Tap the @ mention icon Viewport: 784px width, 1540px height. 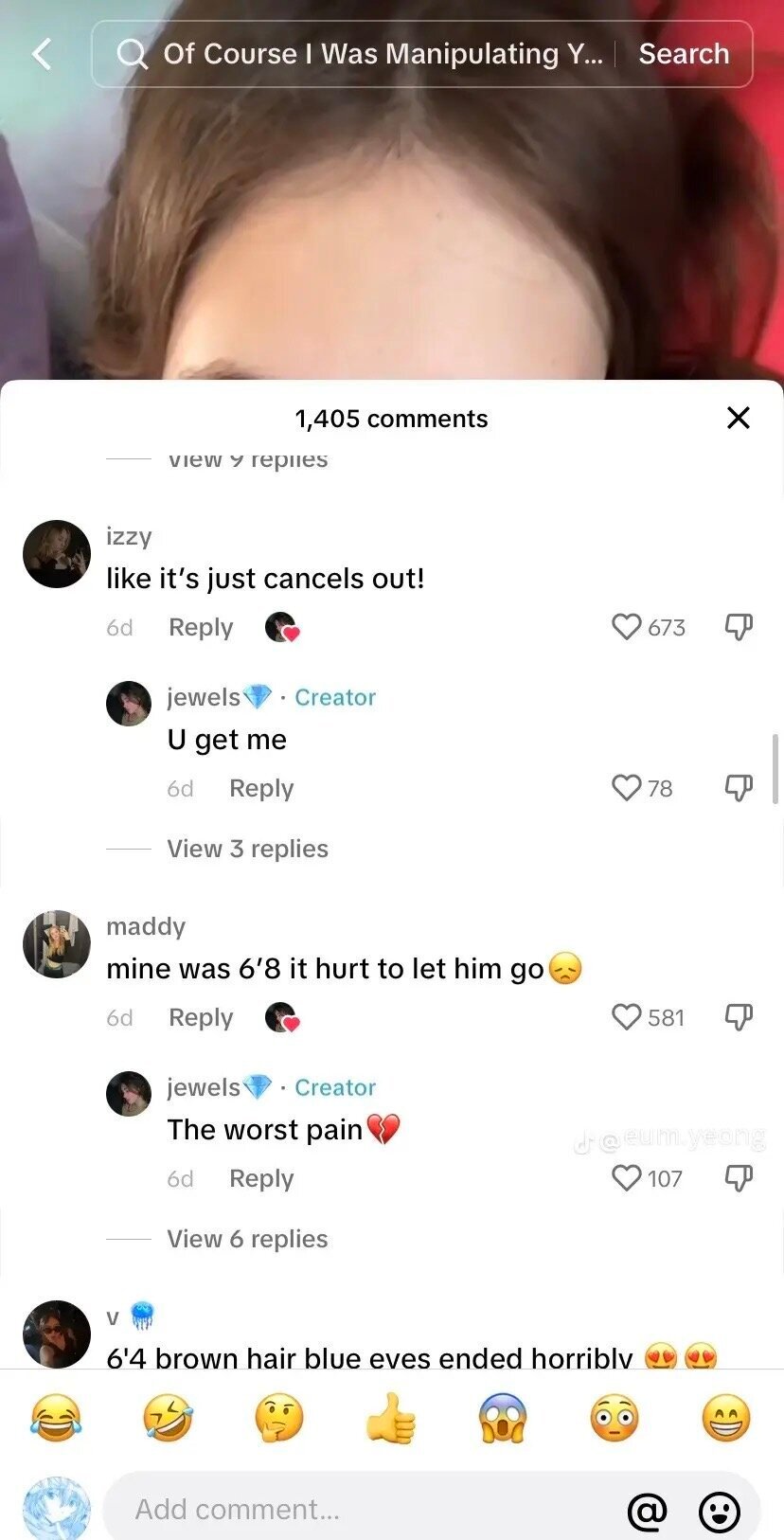648,1512
